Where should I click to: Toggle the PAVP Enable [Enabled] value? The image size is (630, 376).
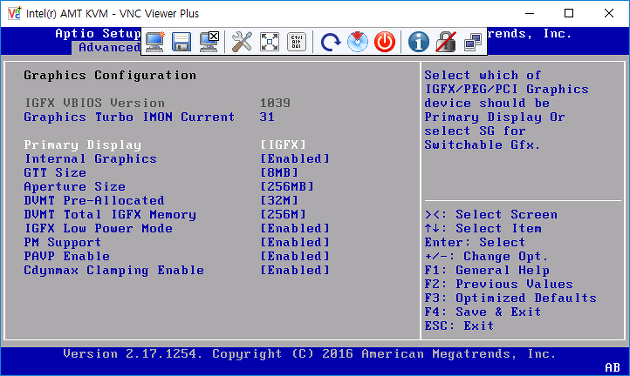(295, 256)
